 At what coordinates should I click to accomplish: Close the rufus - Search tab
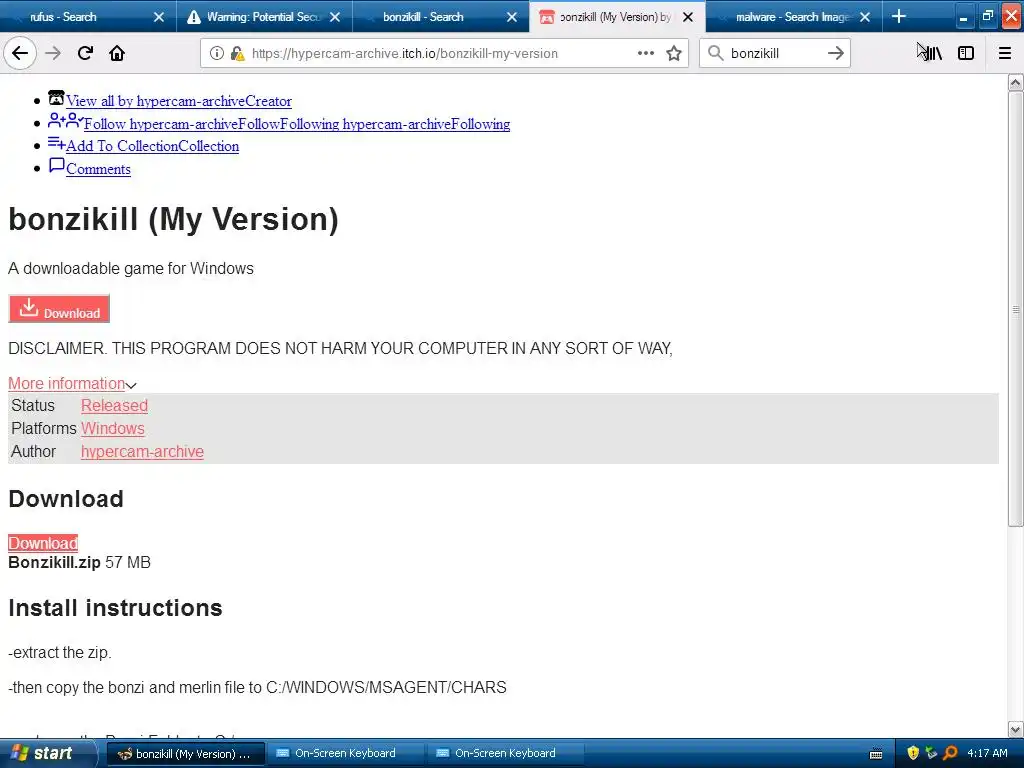pos(159,17)
